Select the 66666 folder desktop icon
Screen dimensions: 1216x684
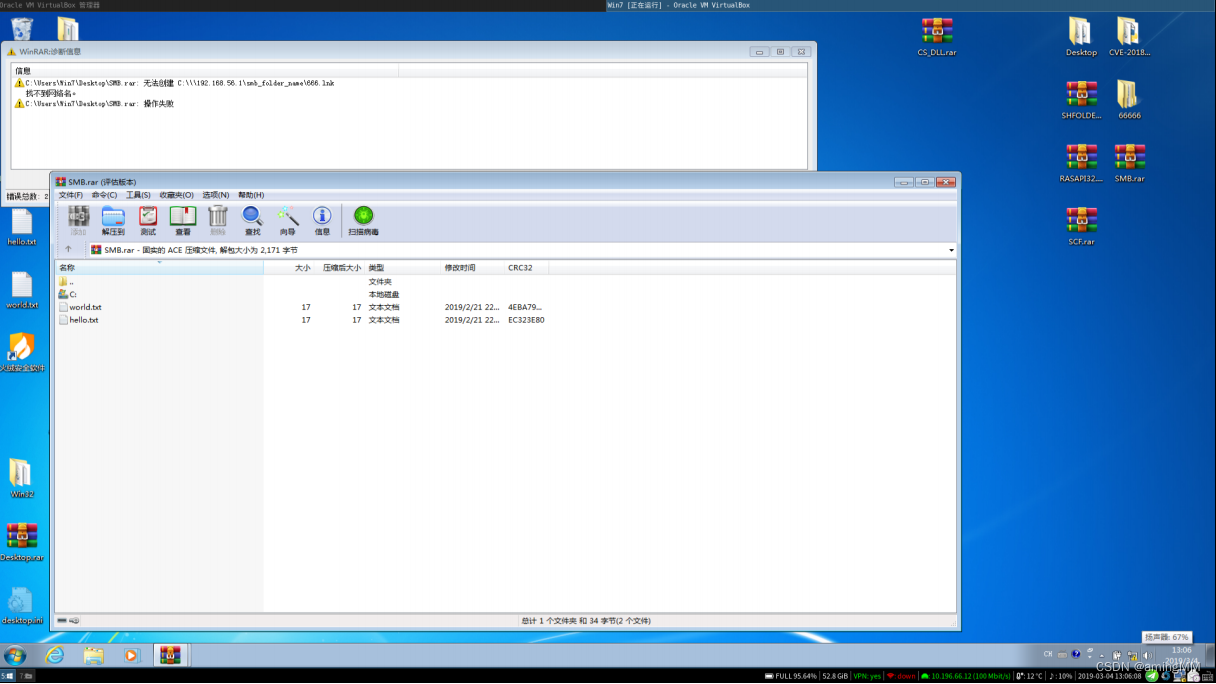[1129, 99]
